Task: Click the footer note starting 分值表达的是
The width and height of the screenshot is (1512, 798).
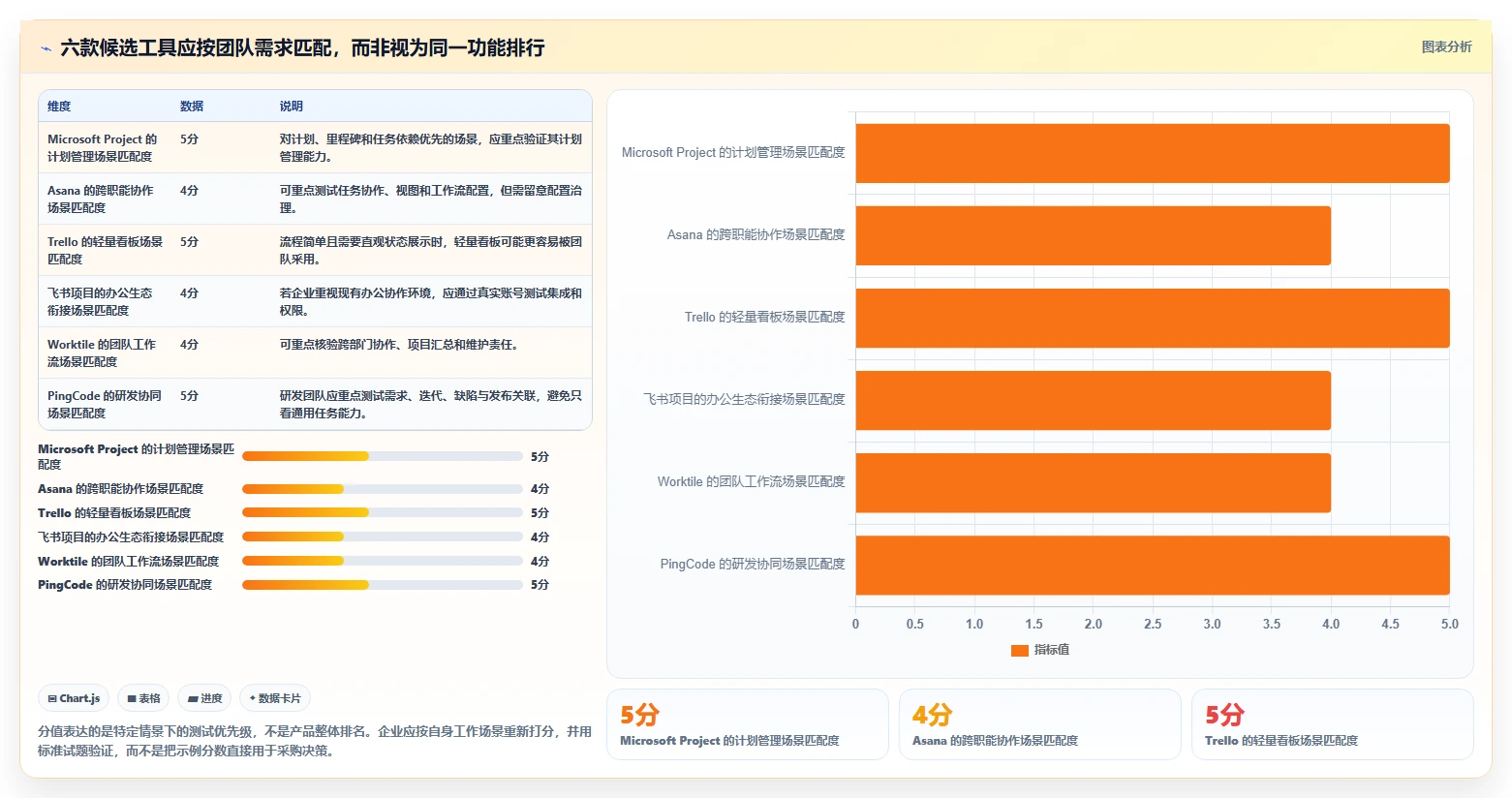Action: 315,741
